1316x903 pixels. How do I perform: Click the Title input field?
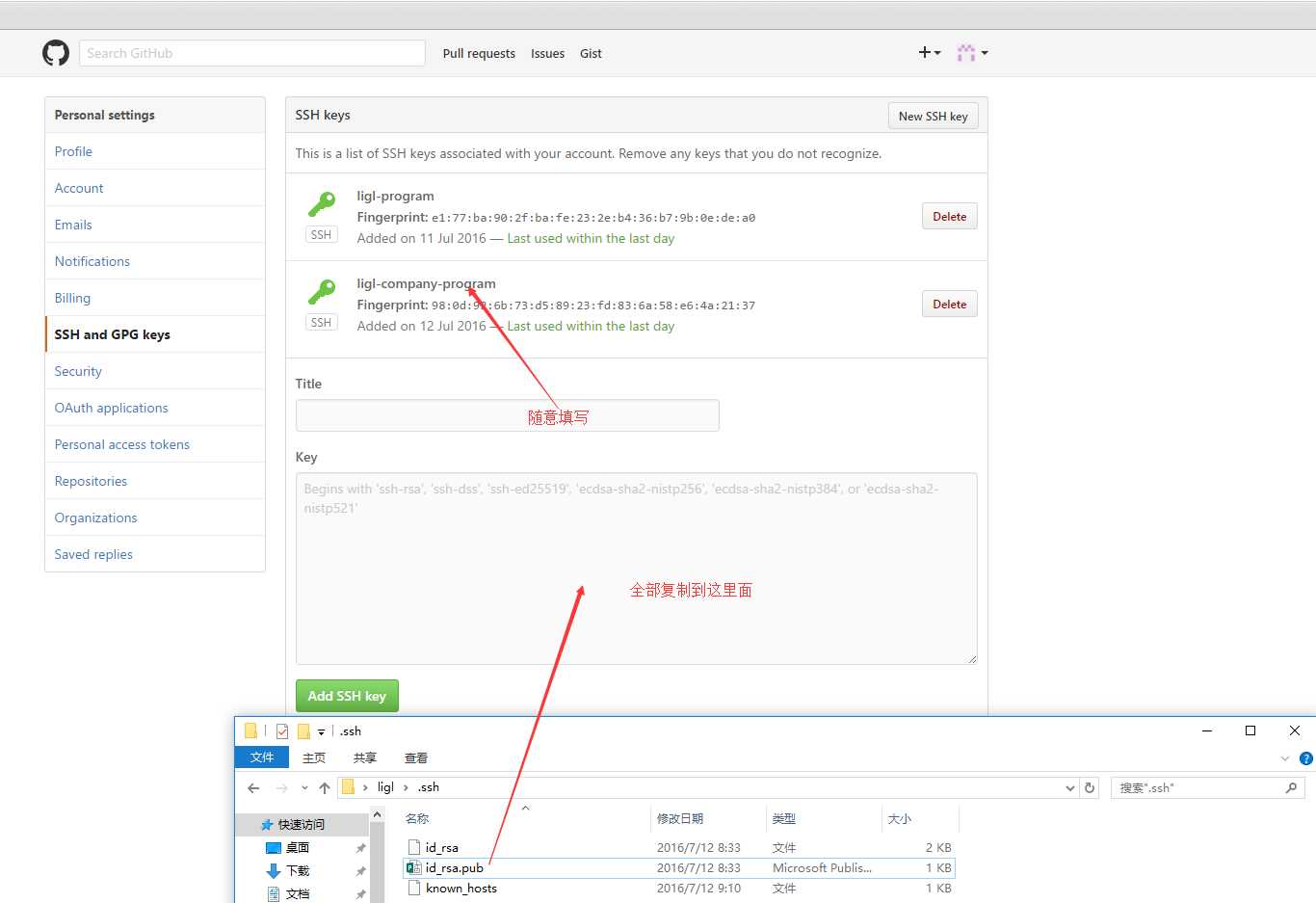coord(507,415)
